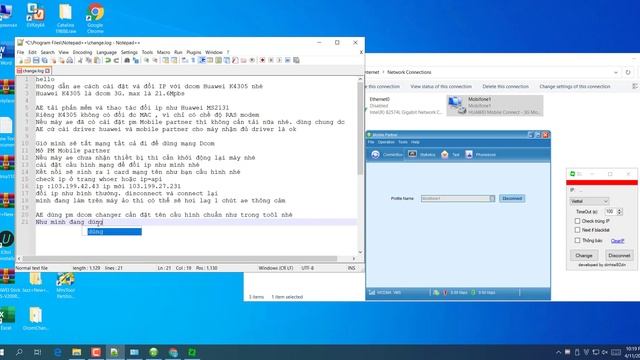
Task: Click the Task View icon in the taskbar
Action: [38, 352]
